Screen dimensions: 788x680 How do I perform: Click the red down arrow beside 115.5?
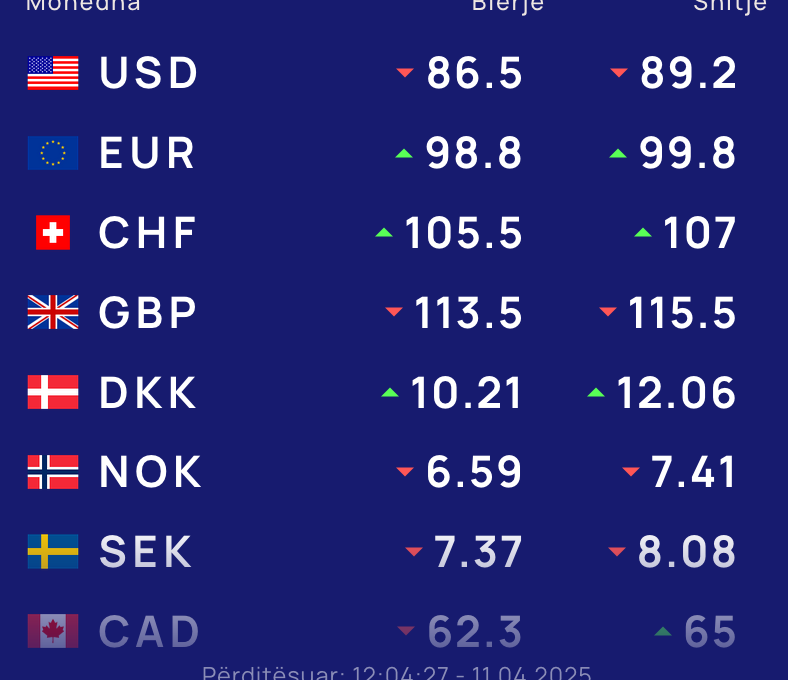(x=608, y=312)
